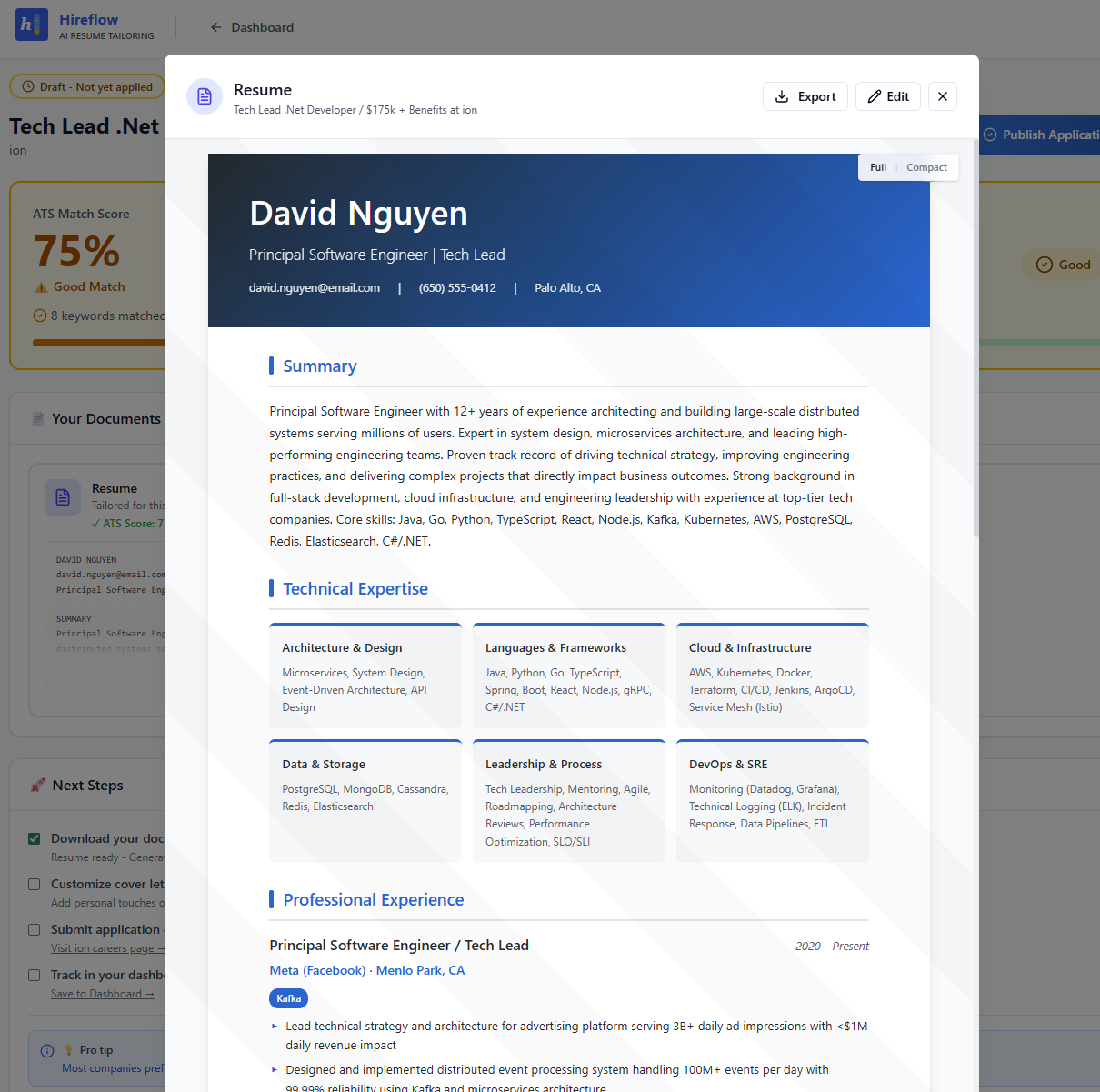This screenshot has height=1092, width=1100.
Task: Click the Draft - Not yet applied badge
Action: pyautogui.click(x=87, y=87)
